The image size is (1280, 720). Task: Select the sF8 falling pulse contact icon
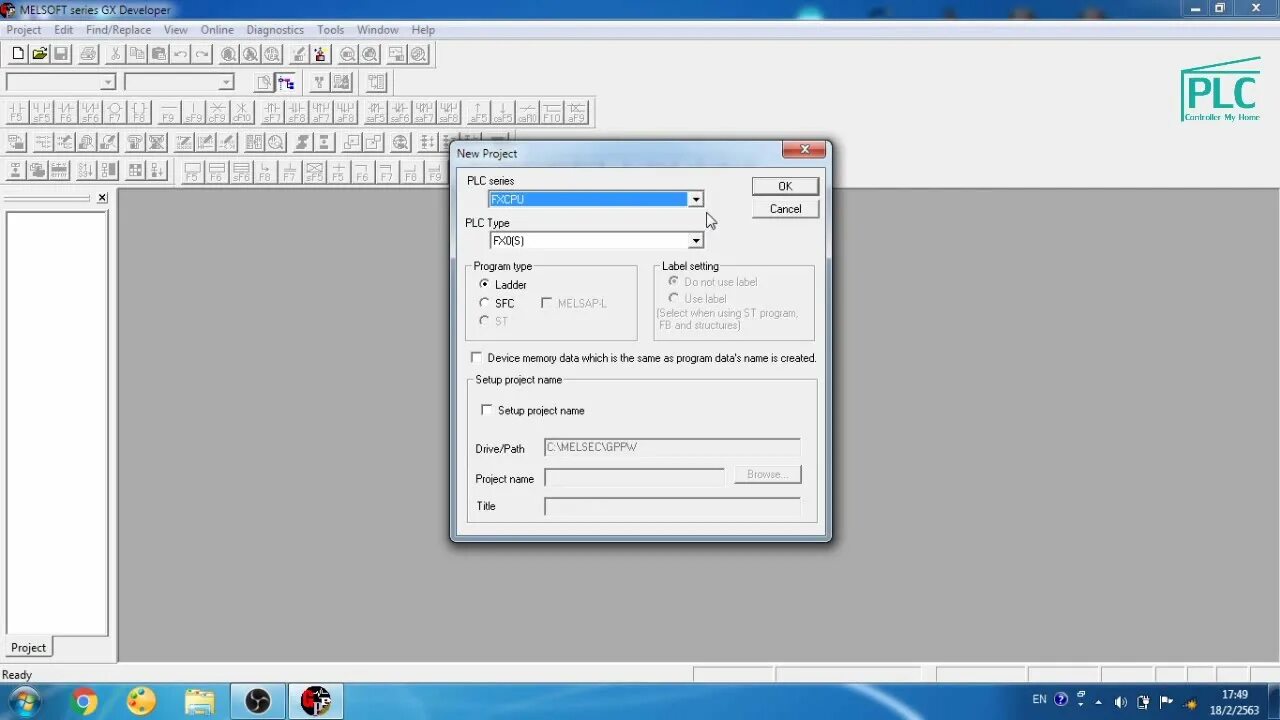click(296, 112)
